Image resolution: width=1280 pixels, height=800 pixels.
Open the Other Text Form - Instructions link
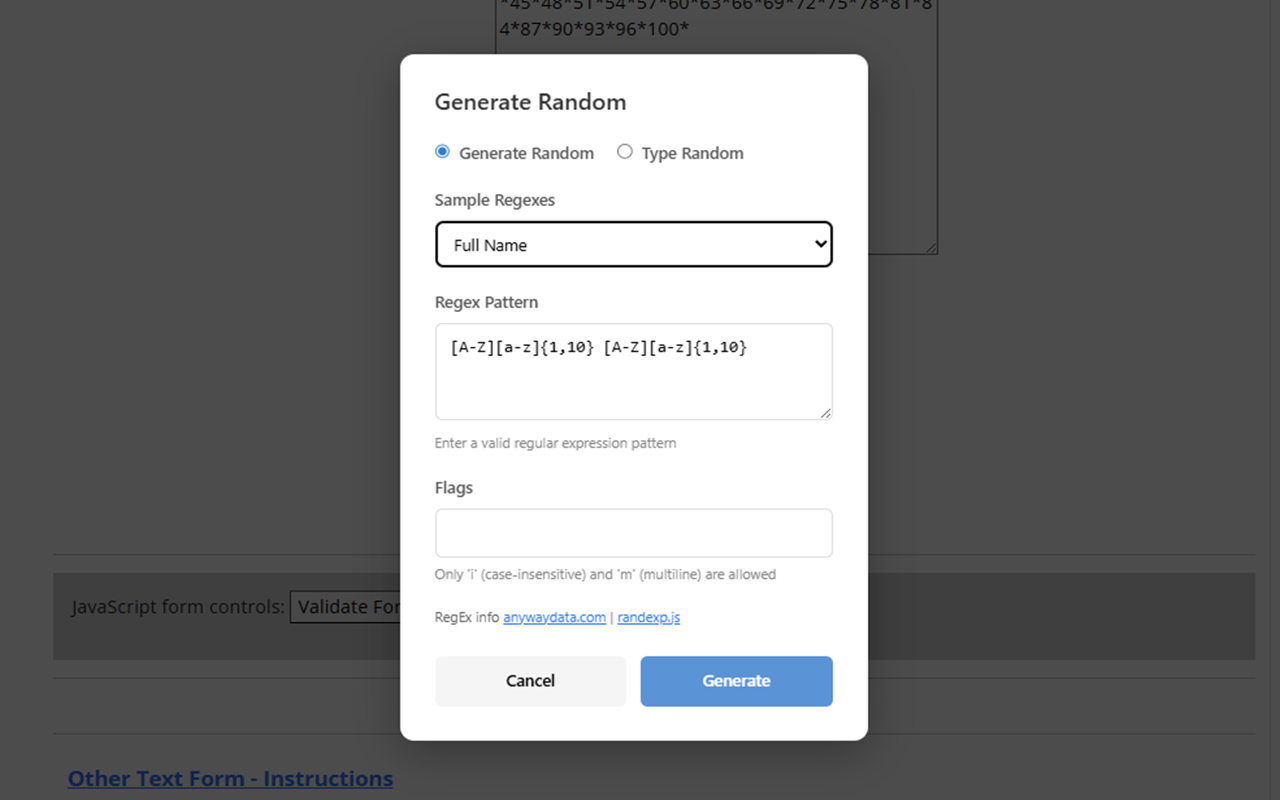click(x=230, y=778)
